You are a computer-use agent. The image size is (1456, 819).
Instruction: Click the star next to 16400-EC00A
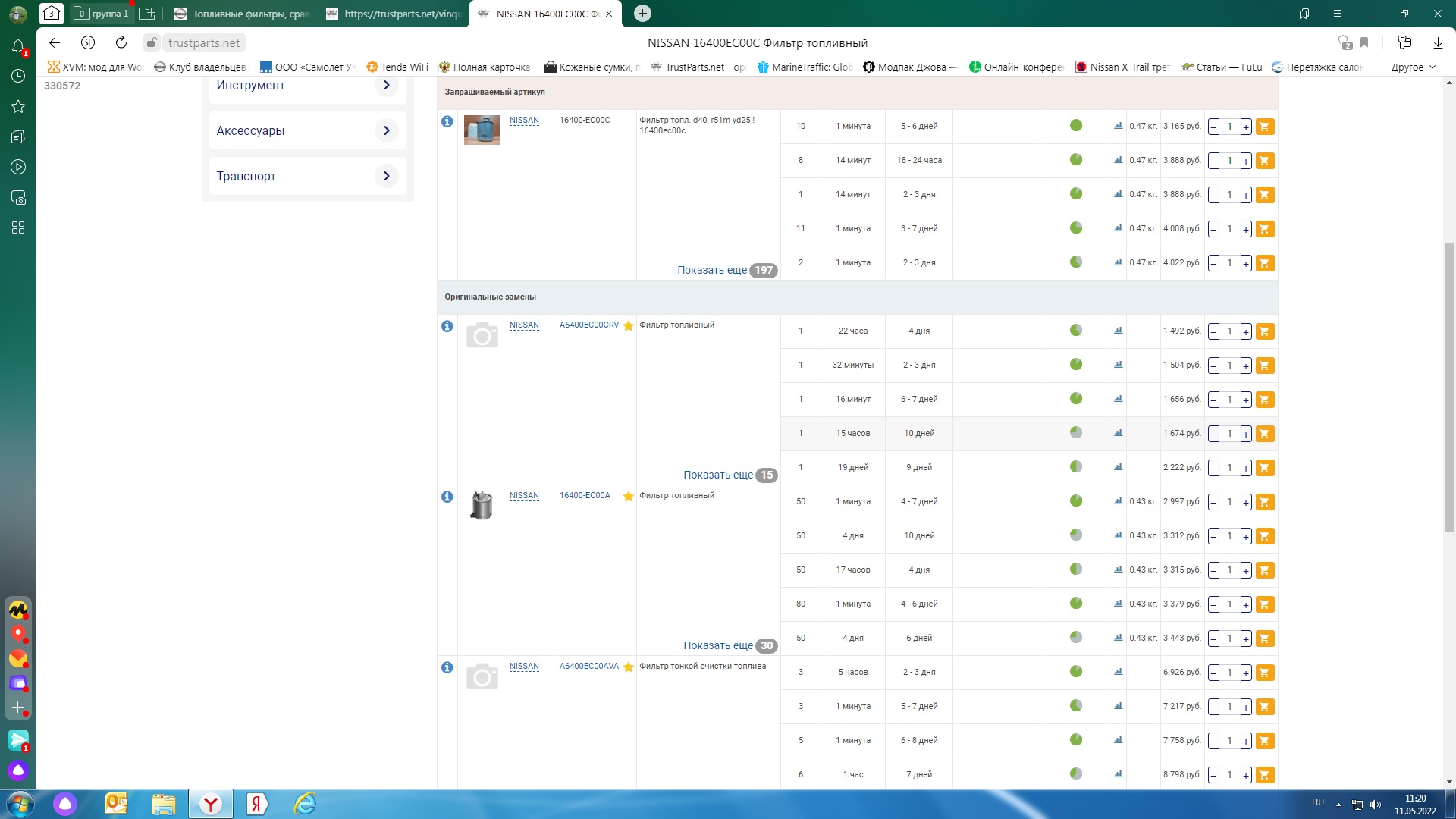click(x=628, y=497)
